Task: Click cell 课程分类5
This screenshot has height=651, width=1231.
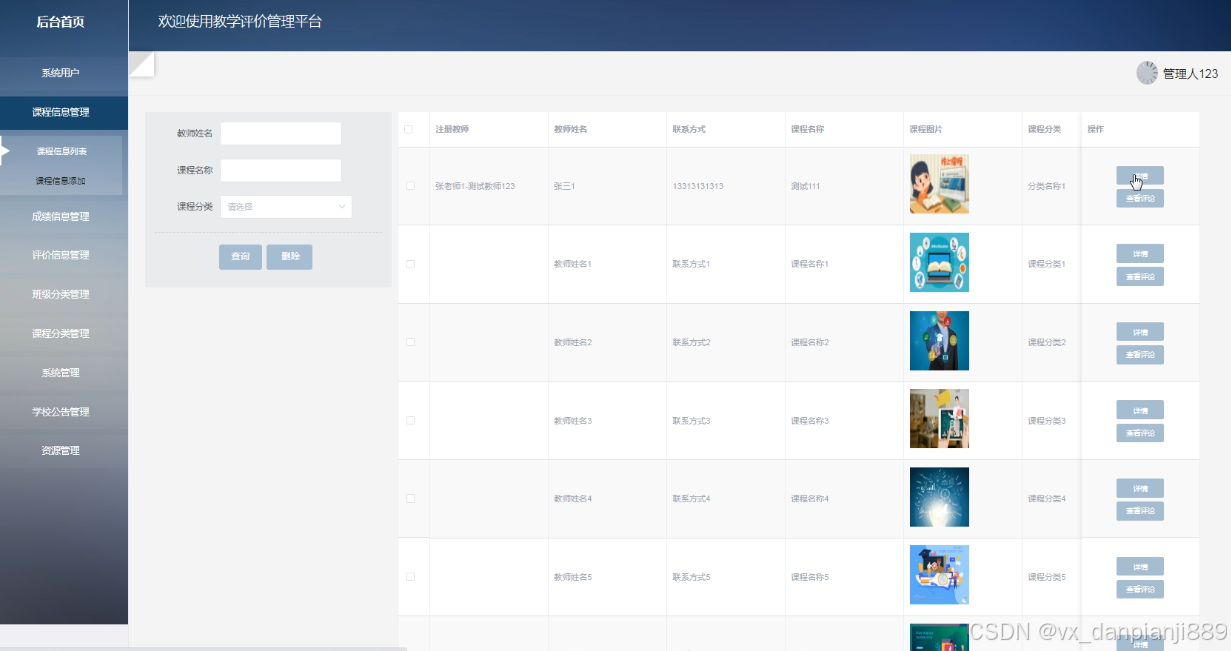Action: 1047,577
